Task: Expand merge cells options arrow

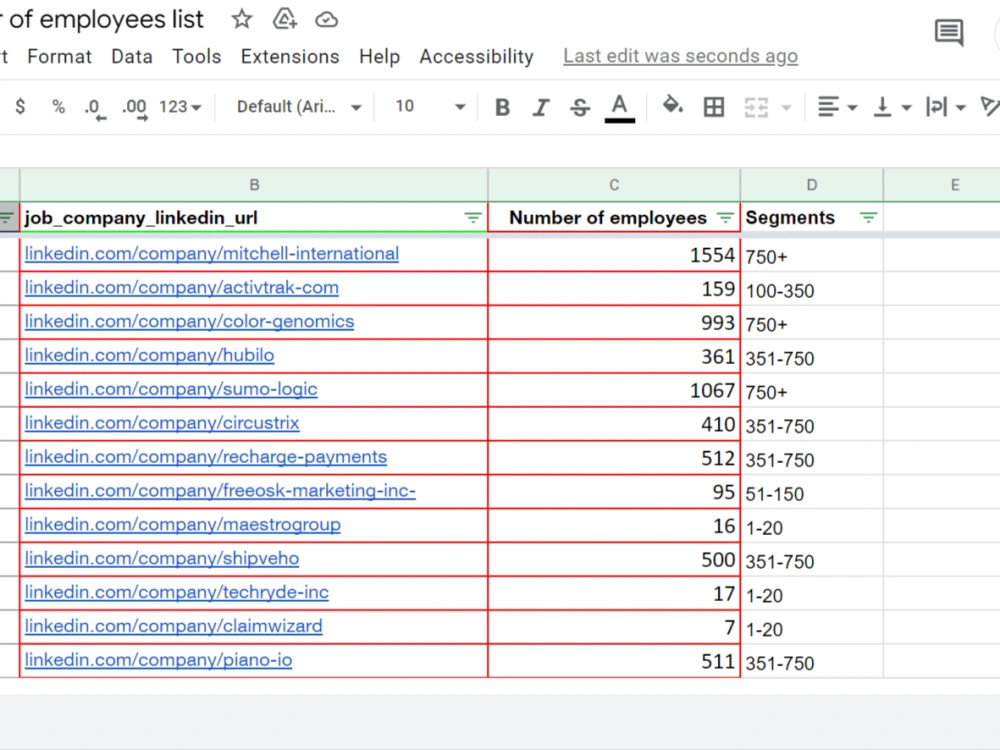Action: (x=786, y=108)
